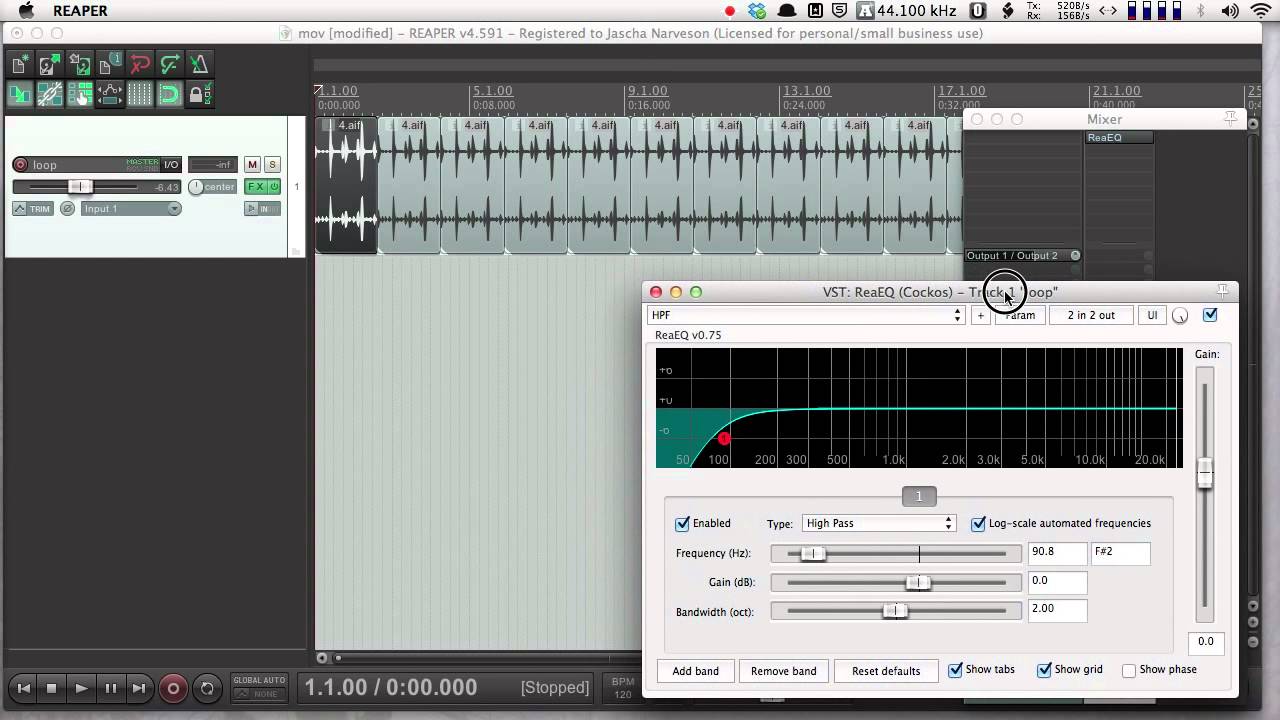Screen dimensions: 1280x720
Task: Click the red Undo toolbar icon
Action: click(140, 65)
